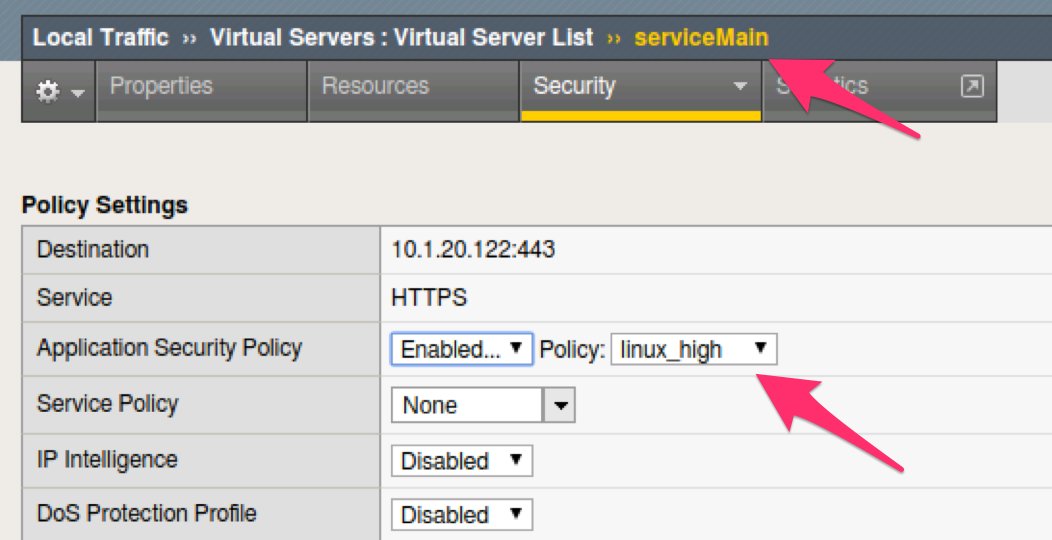Open Application Security Policy Enabled dropdown

pos(462,349)
